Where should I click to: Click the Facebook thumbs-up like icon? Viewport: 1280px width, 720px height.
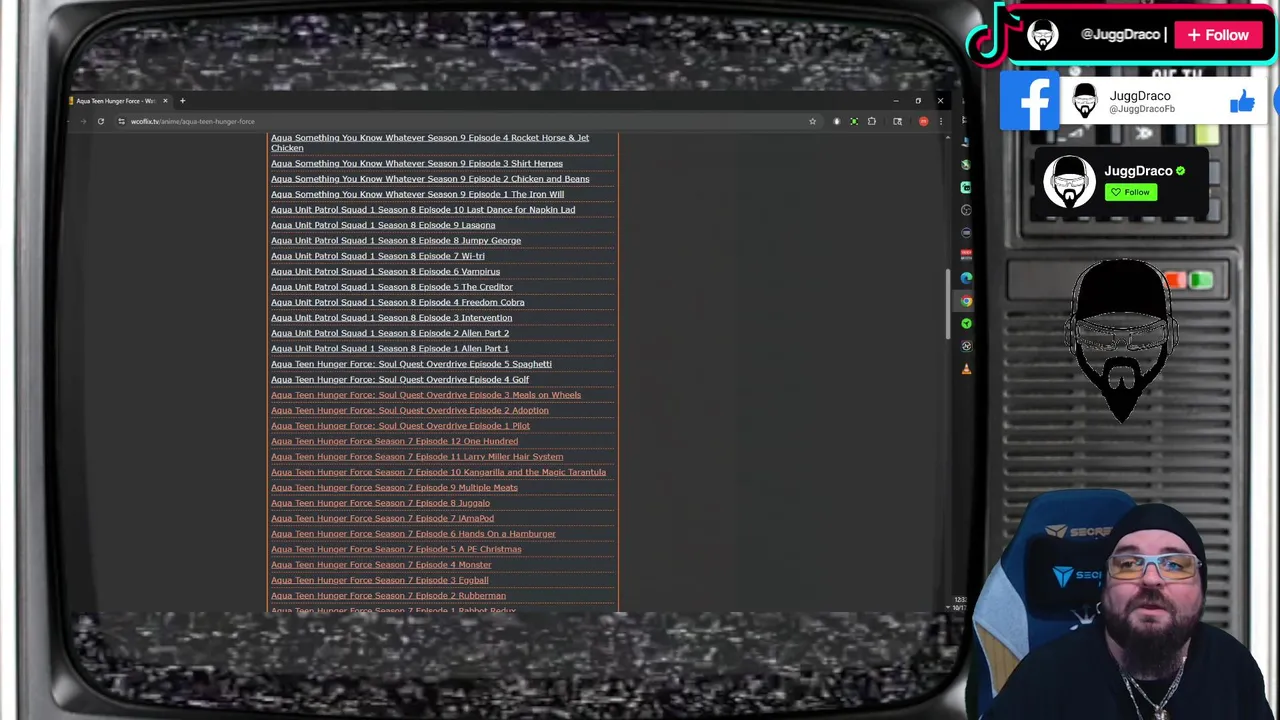click(x=1242, y=101)
